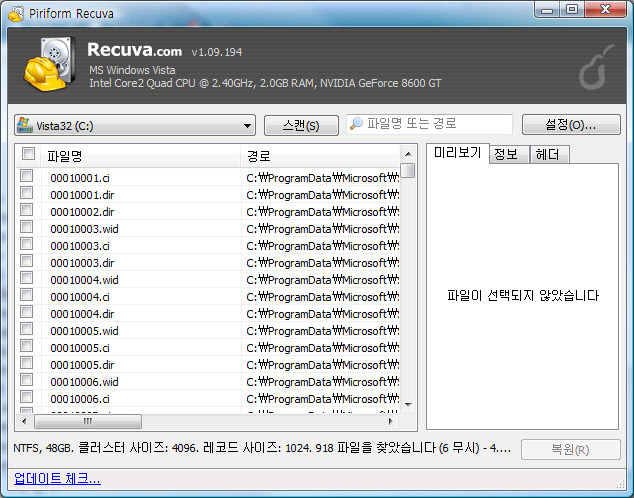Check the box for 00010005.ci
The height and width of the screenshot is (498, 634).
coord(27,346)
